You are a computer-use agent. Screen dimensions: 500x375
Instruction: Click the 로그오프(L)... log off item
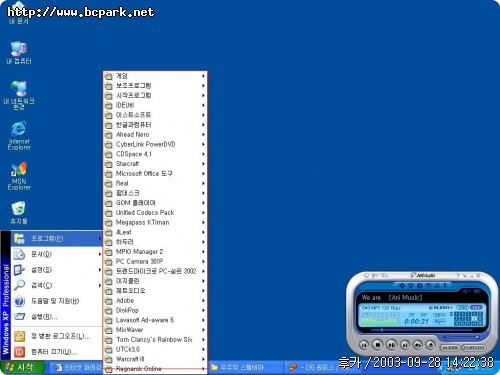point(57,336)
